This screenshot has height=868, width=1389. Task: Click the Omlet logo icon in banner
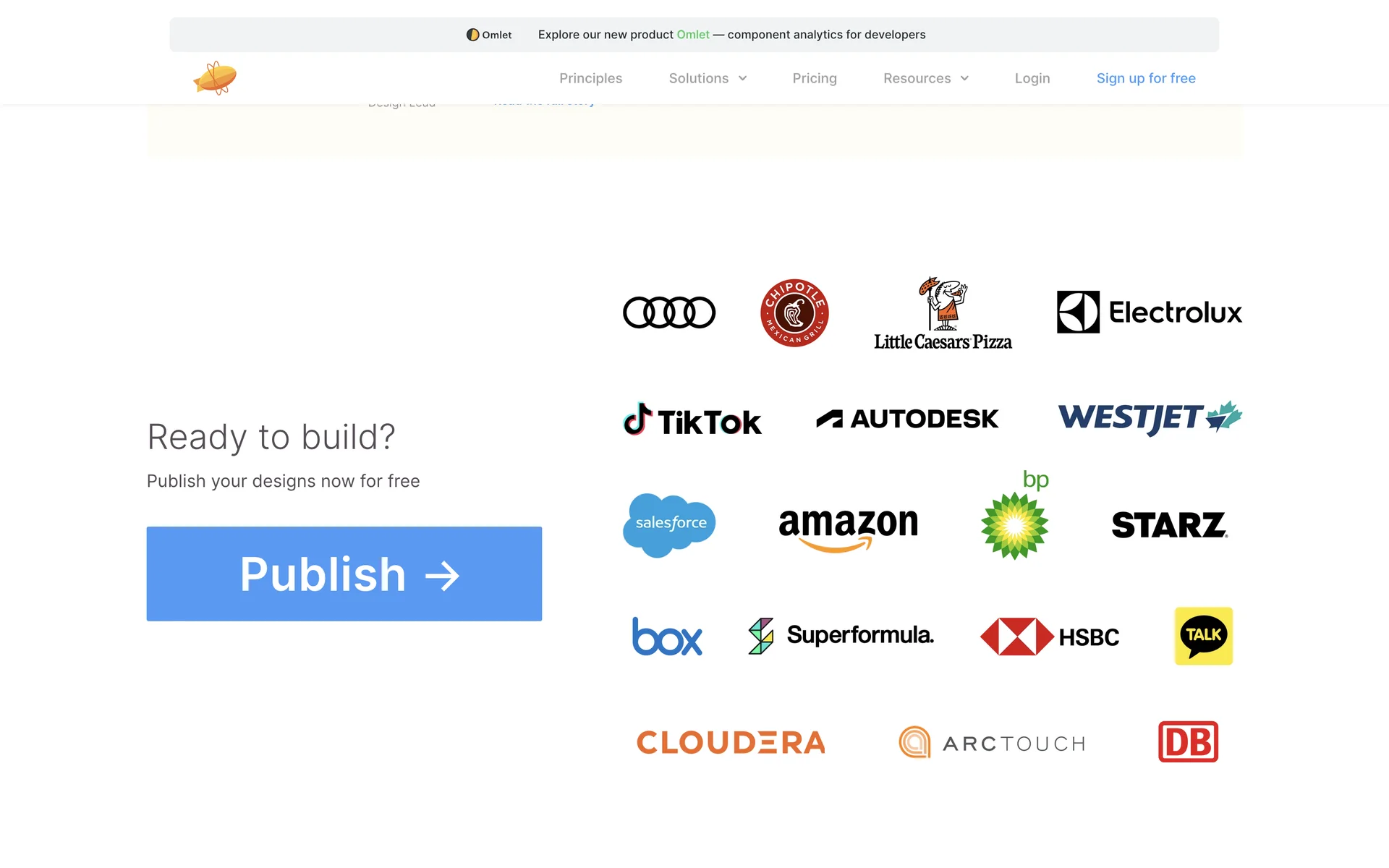tap(472, 35)
